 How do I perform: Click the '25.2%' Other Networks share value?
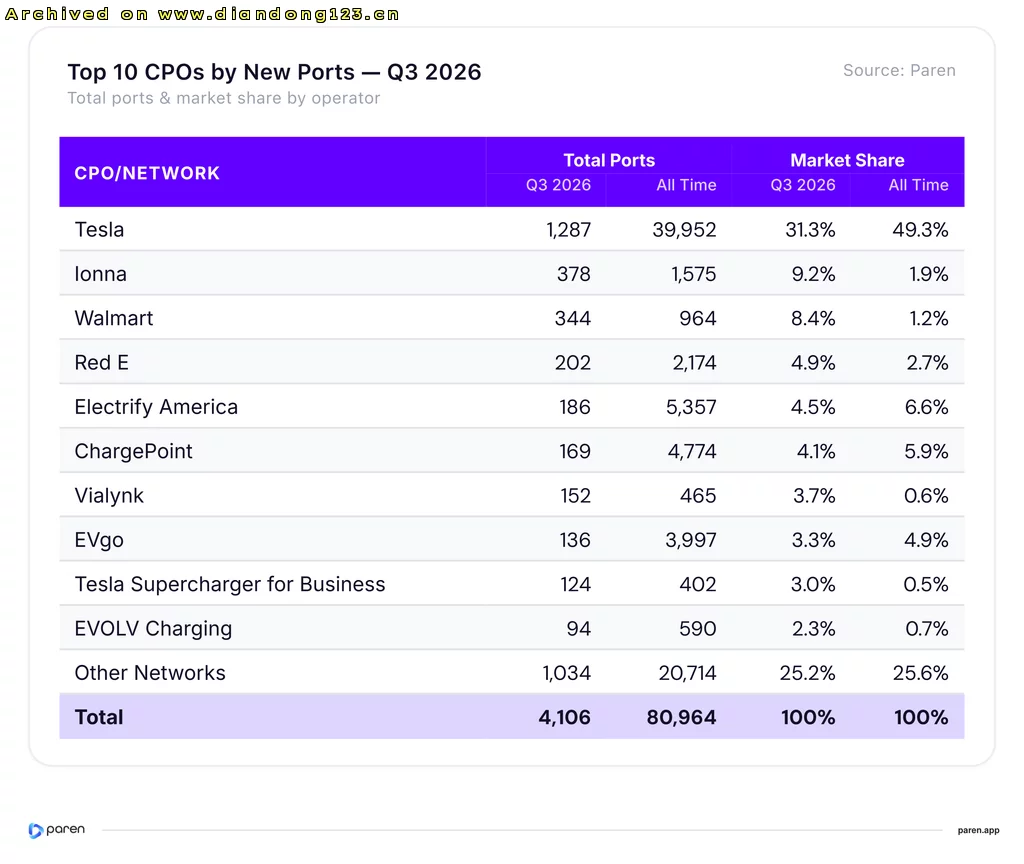(x=807, y=673)
